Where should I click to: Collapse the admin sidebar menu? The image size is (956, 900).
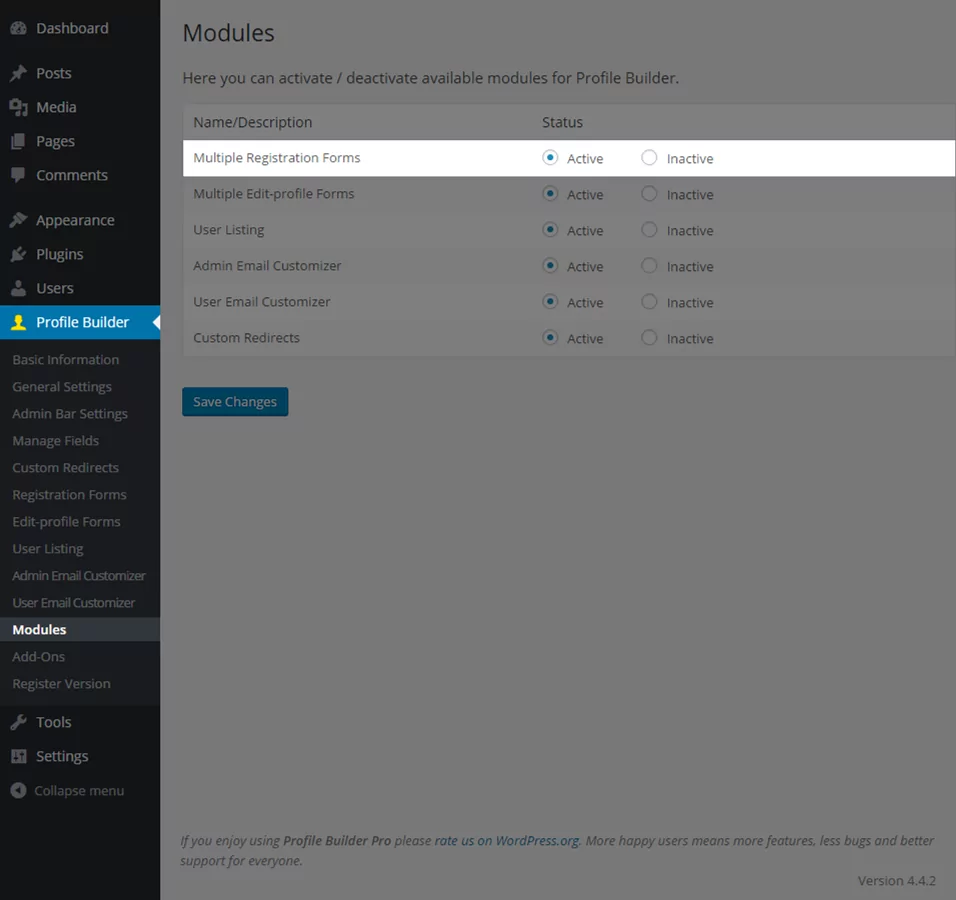click(68, 791)
